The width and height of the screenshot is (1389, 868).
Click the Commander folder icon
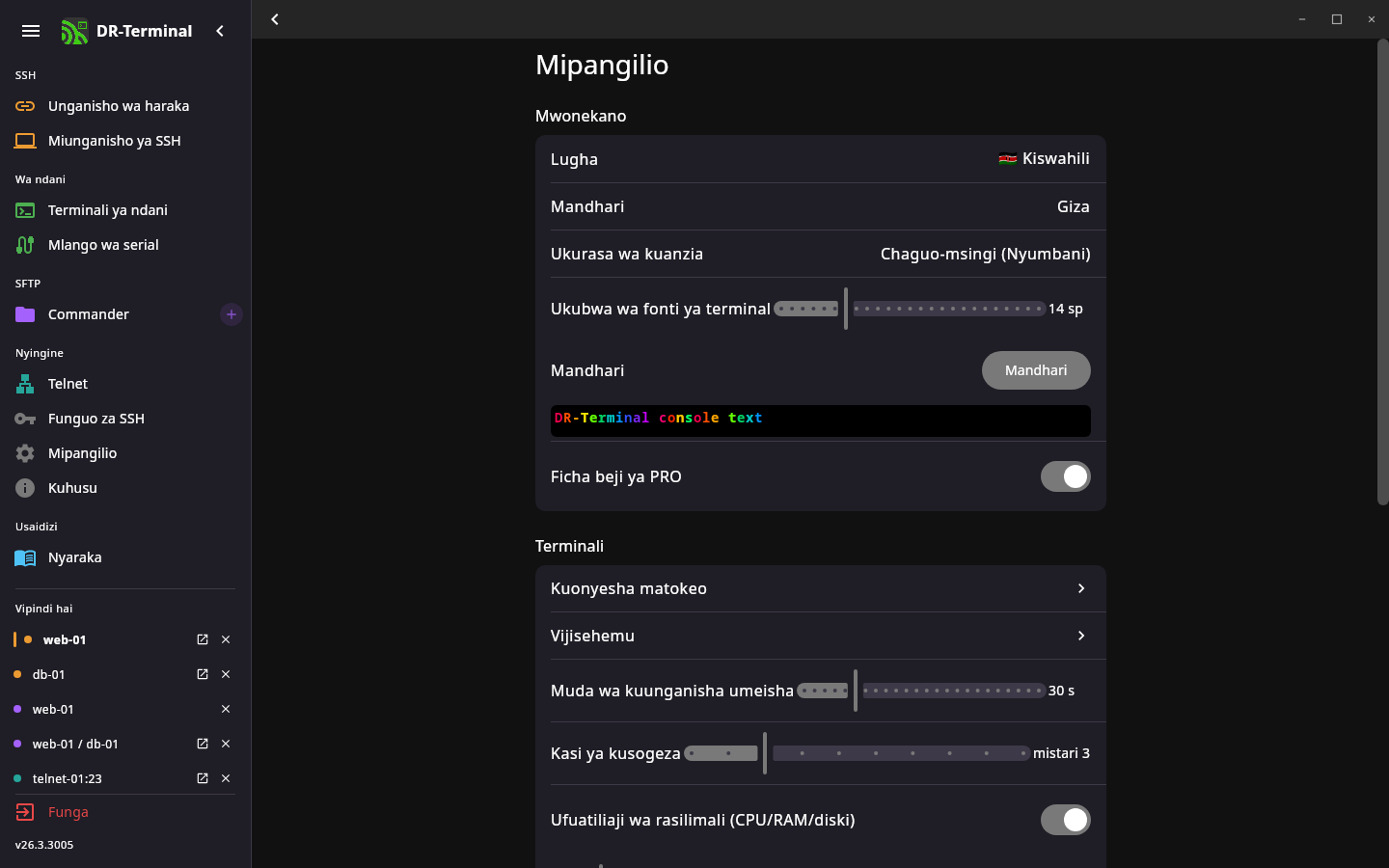[x=25, y=314]
